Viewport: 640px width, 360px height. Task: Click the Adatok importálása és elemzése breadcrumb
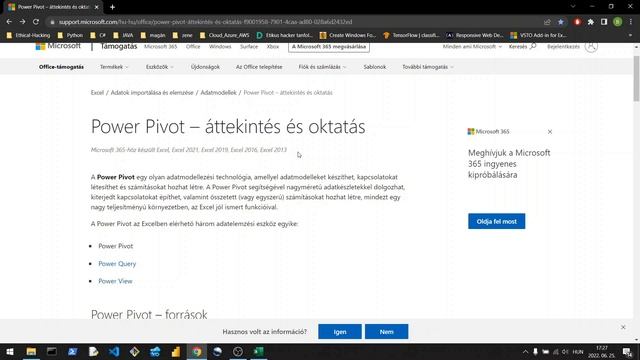[152, 93]
